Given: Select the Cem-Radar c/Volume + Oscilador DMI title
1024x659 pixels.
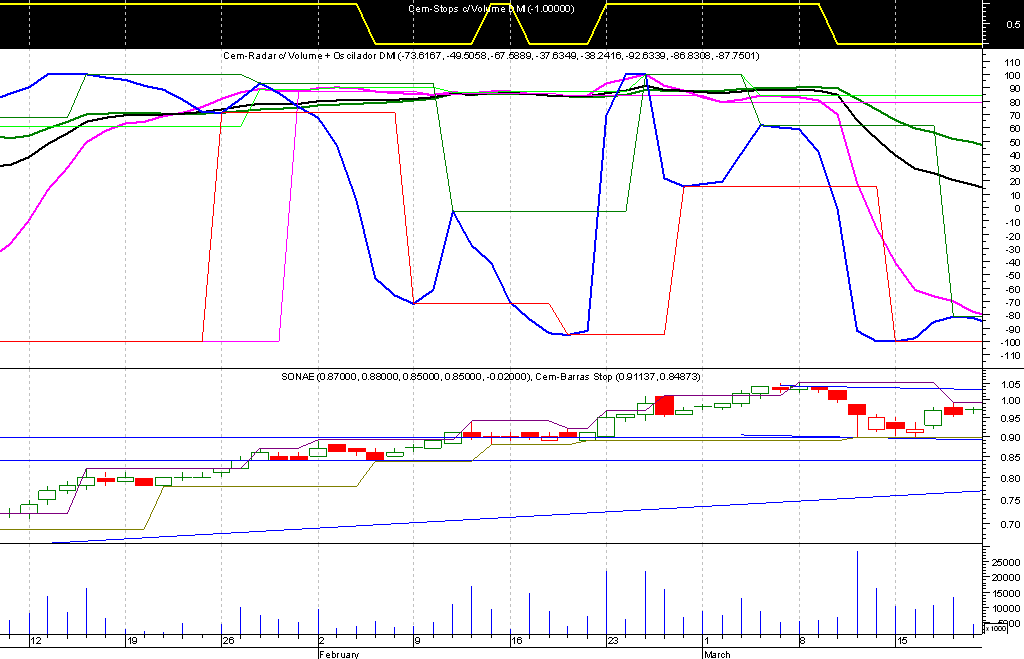Looking at the screenshot, I should point(490,57).
